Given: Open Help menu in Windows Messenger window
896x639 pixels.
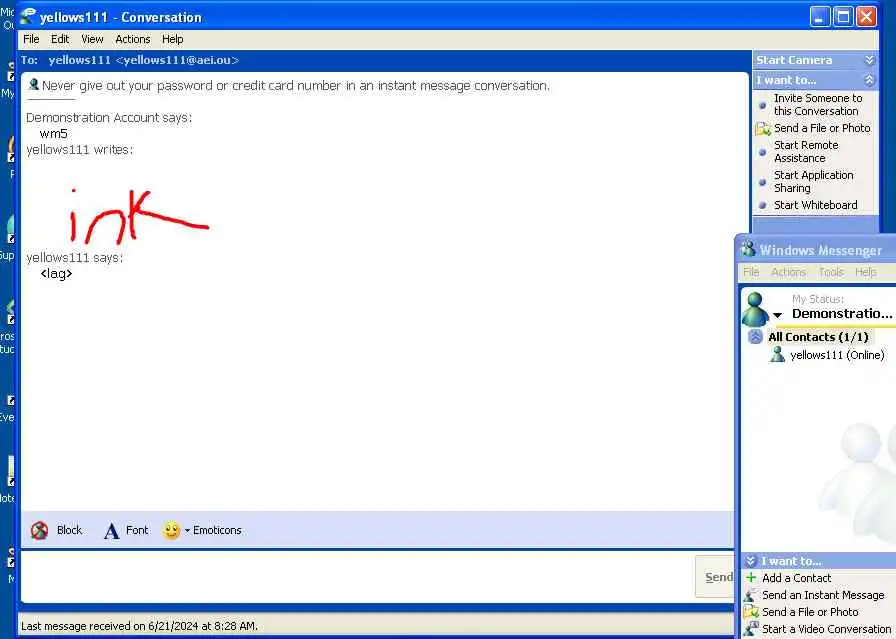Looking at the screenshot, I should pos(866,272).
